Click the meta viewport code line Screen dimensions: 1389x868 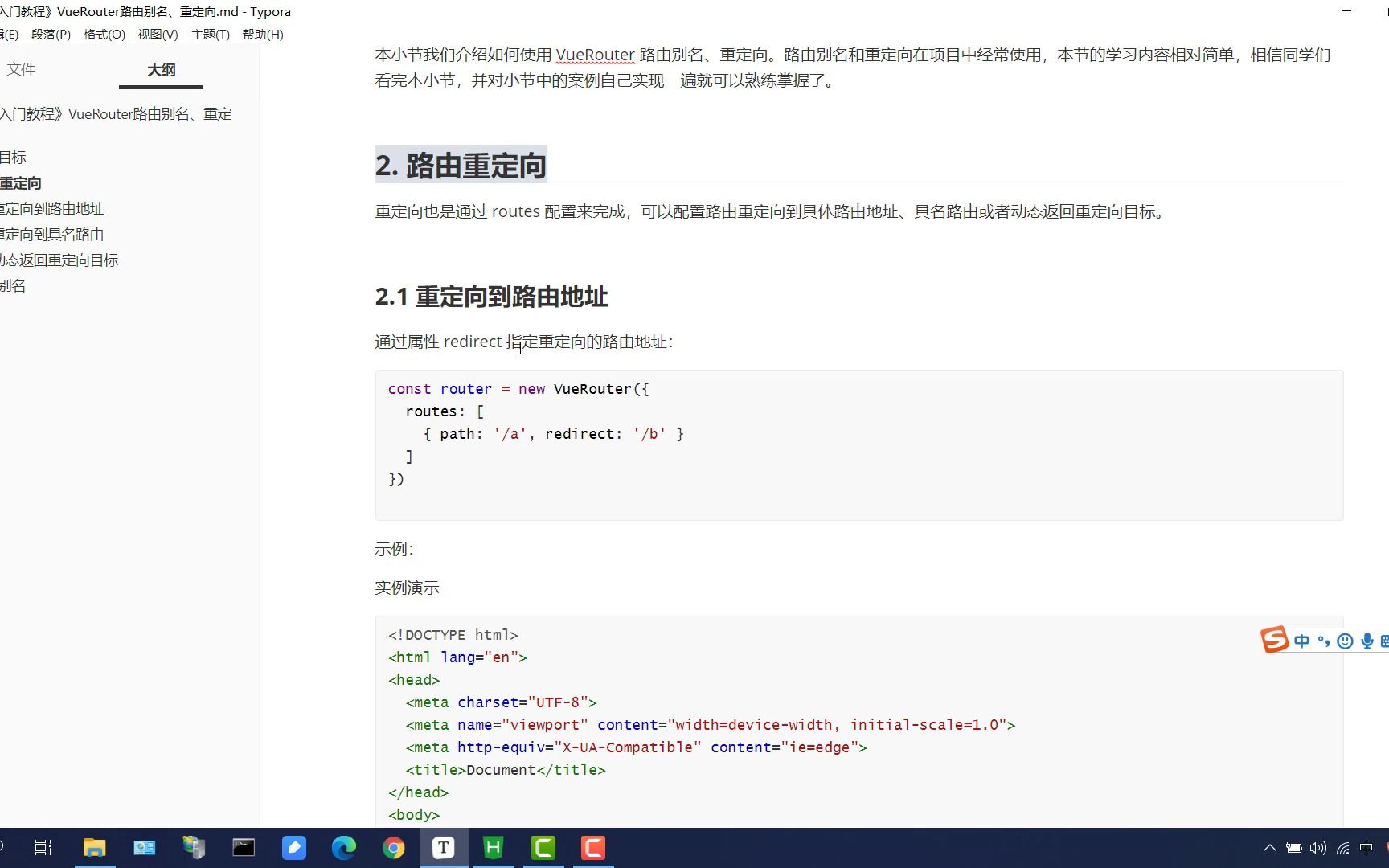(711, 725)
